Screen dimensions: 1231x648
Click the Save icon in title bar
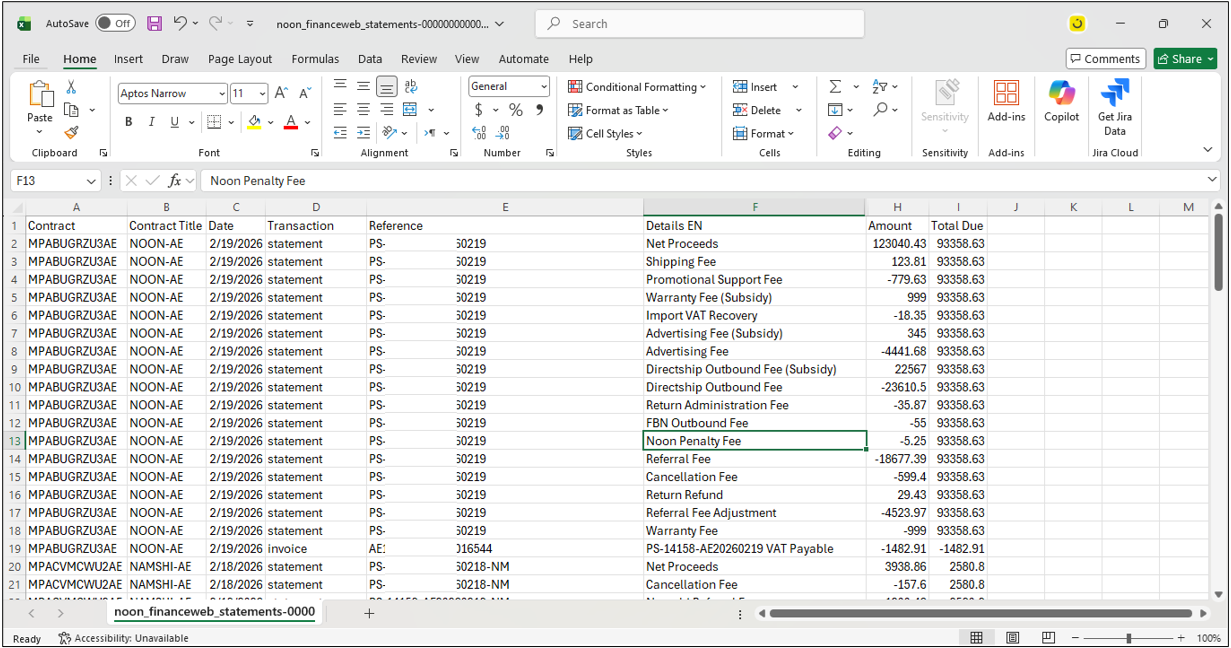coord(154,23)
